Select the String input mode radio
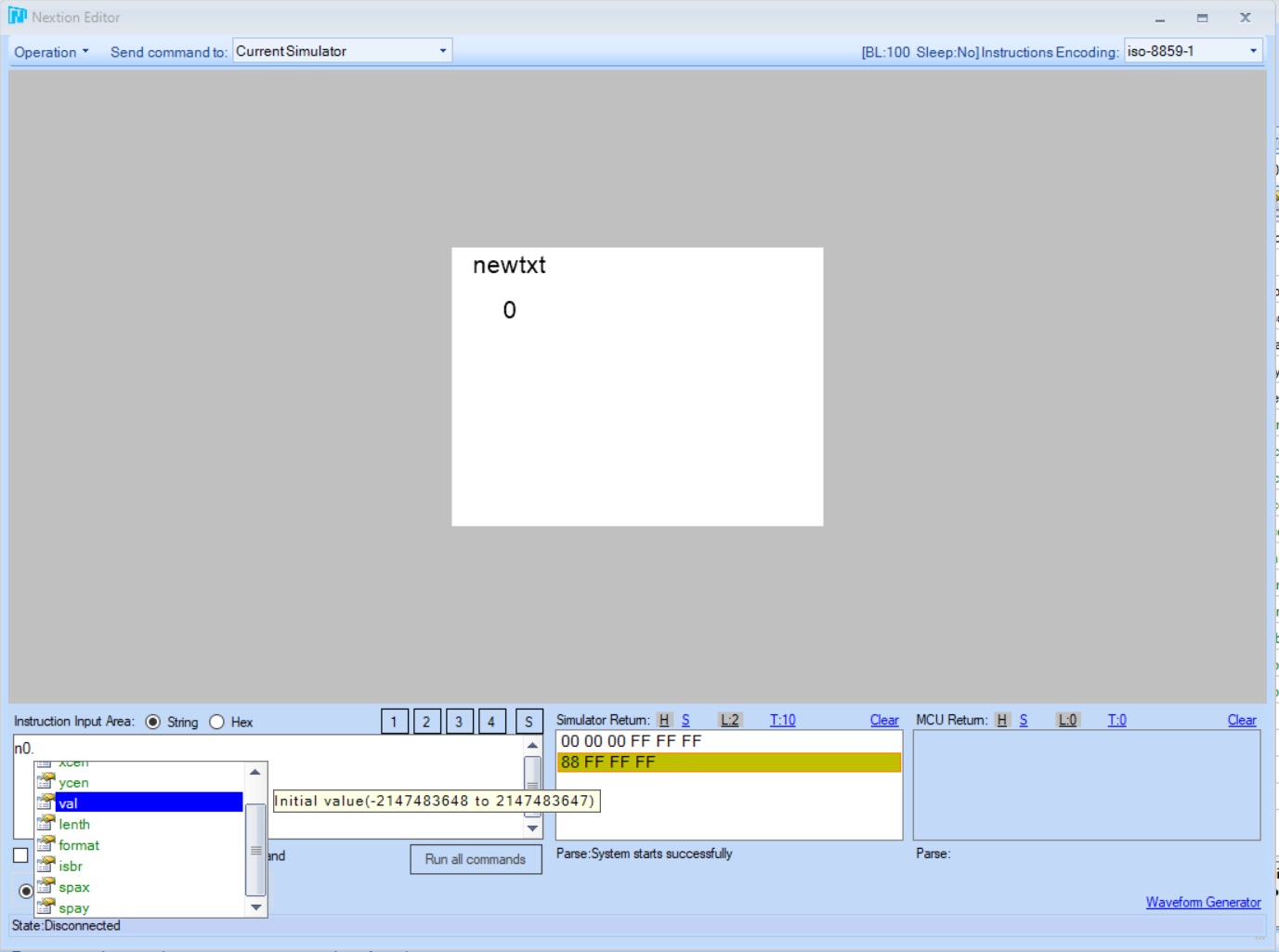Viewport: 1279px width, 952px height. click(x=153, y=722)
